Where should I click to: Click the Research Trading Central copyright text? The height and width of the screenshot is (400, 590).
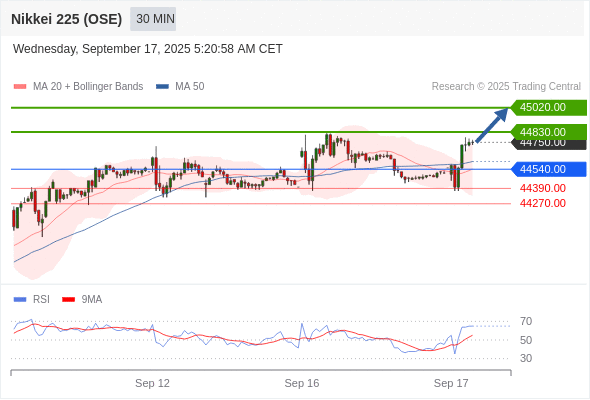[506, 87]
